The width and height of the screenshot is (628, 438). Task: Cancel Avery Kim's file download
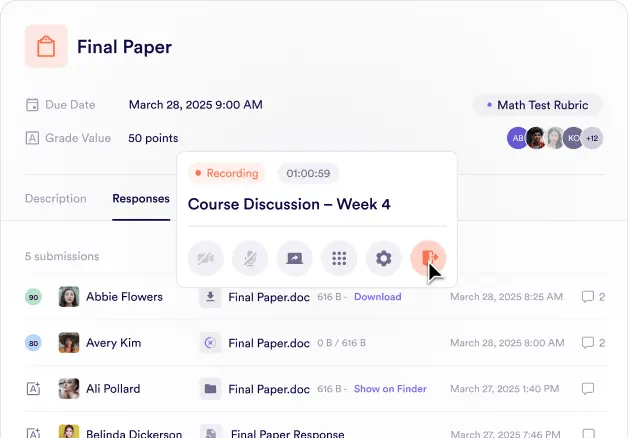click(x=210, y=343)
